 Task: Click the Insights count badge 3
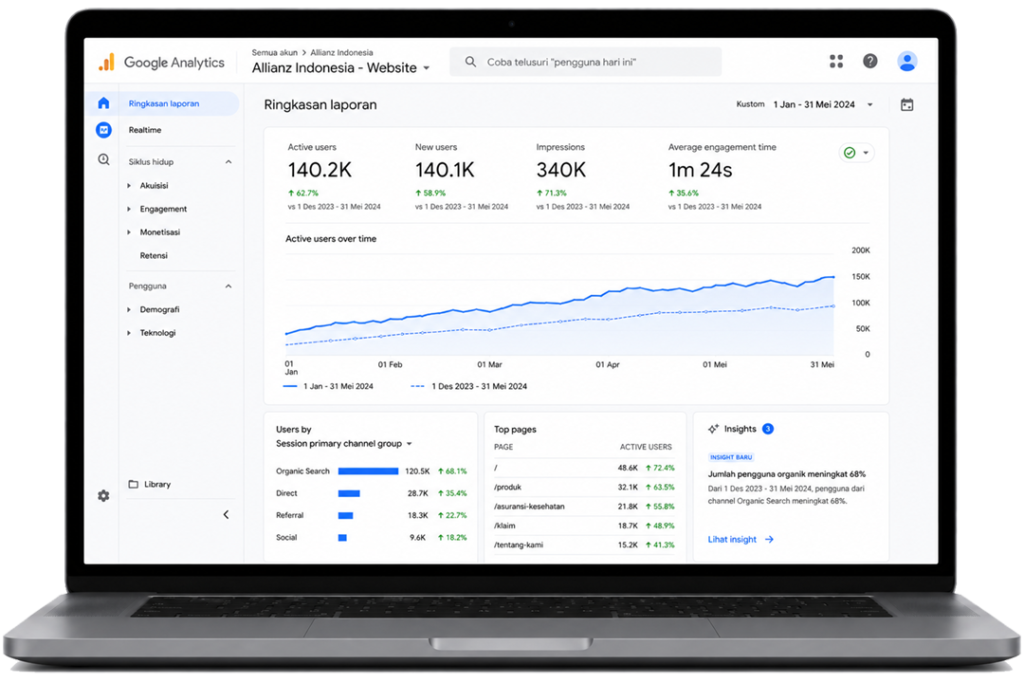[x=768, y=429]
